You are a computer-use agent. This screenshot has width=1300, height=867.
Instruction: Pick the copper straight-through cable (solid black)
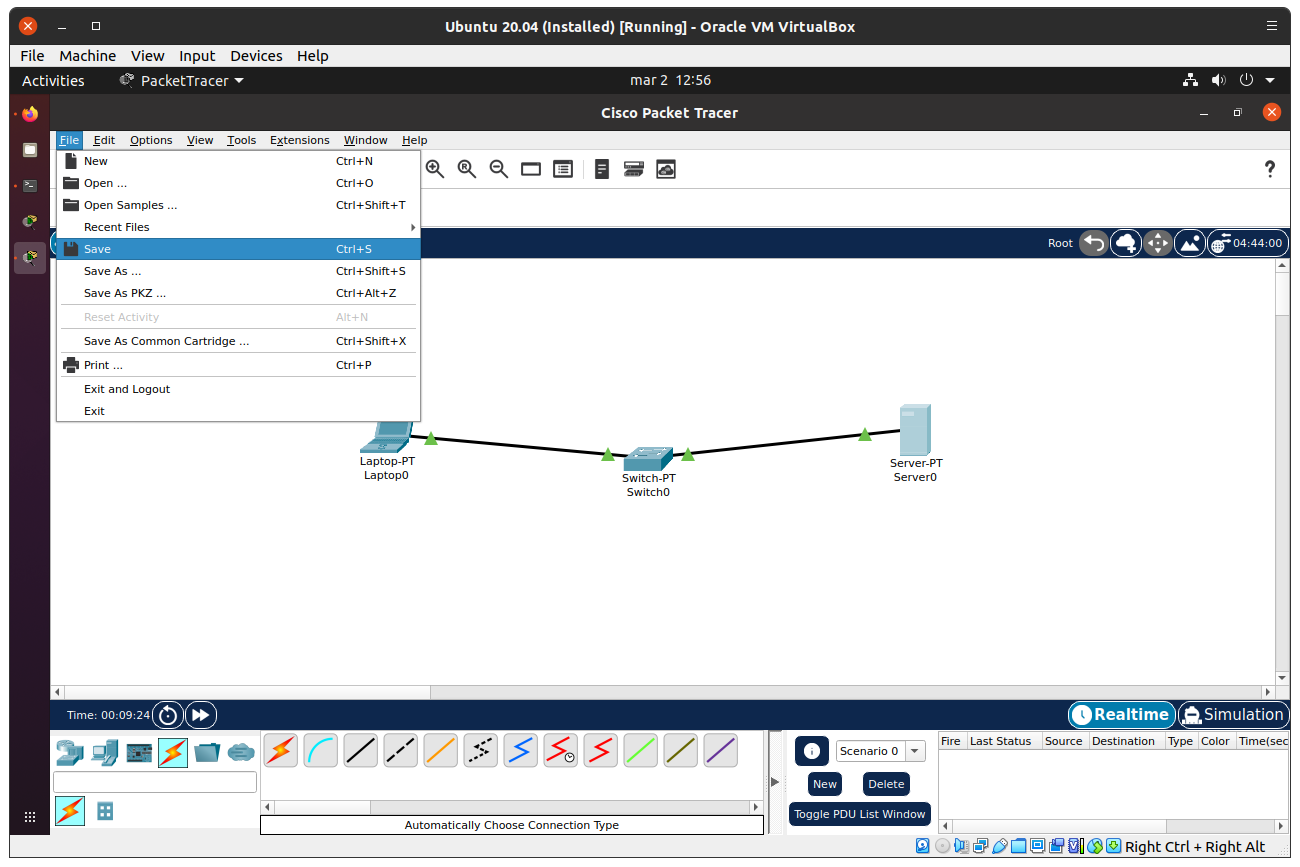[x=360, y=750]
